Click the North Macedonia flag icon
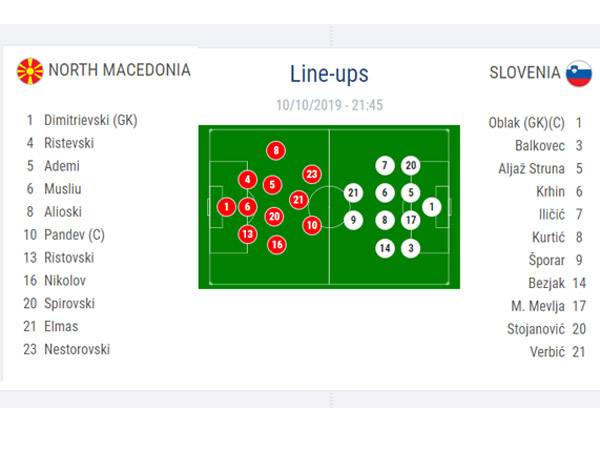This screenshot has height=450, width=600. 30,71
